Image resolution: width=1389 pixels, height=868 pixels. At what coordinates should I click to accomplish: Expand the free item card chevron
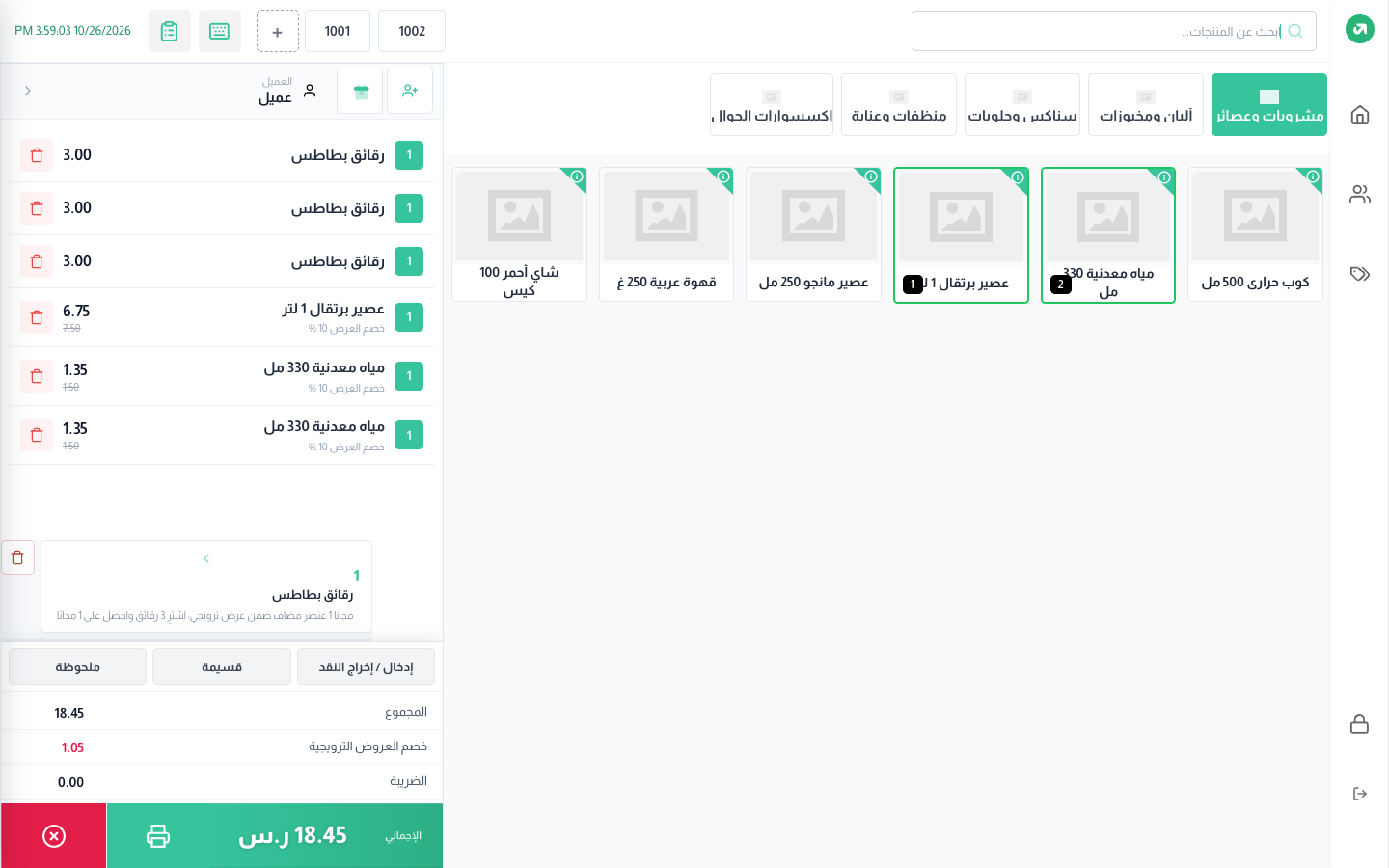206,558
